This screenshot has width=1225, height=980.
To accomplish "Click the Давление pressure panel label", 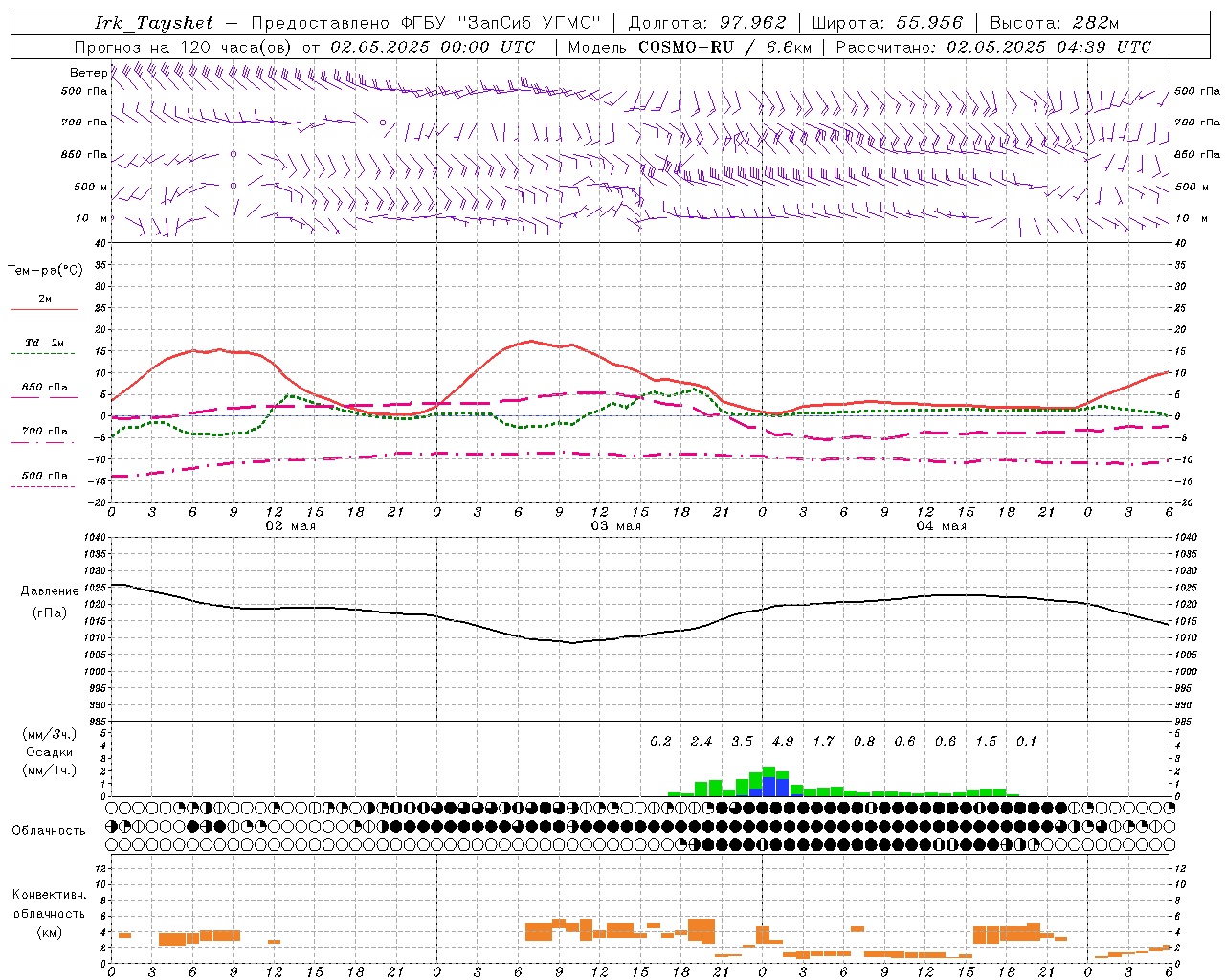I will tap(50, 591).
